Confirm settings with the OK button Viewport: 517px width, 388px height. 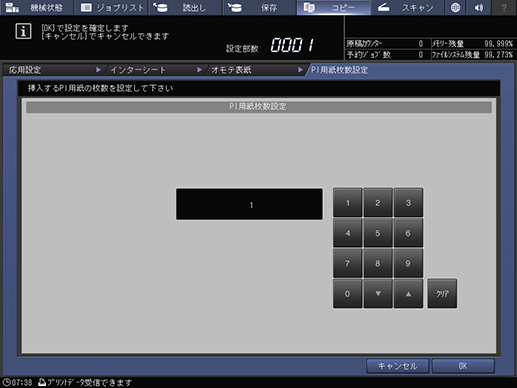tap(463, 366)
